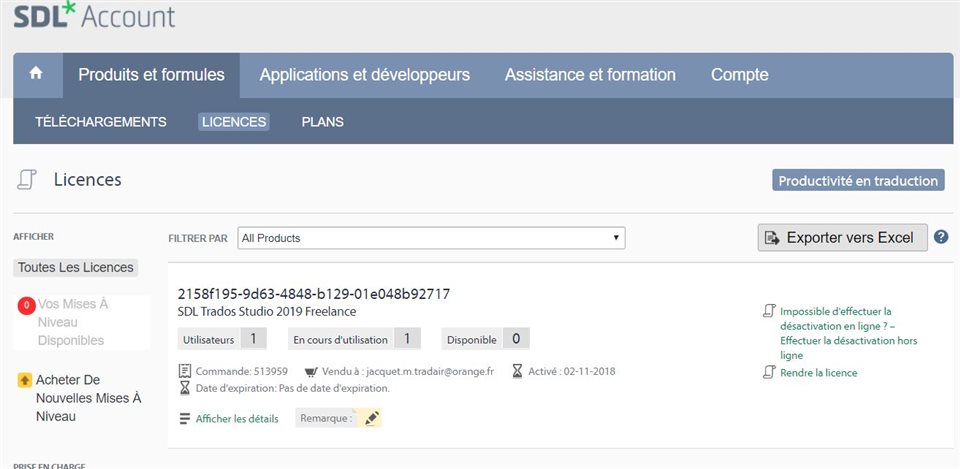
Task: Show Toutes Les Licences
Action: click(76, 268)
